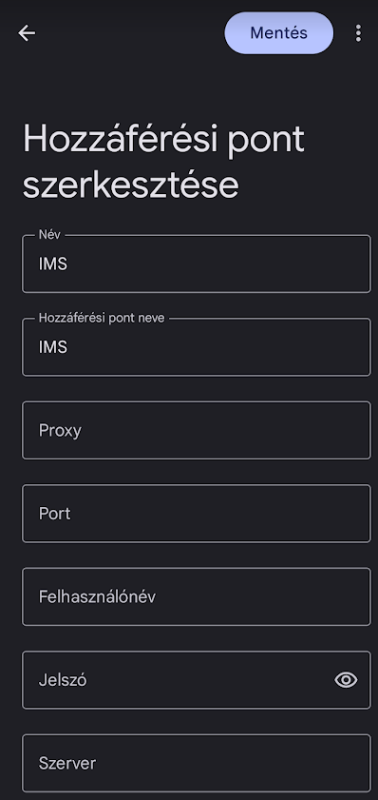Focus the Név input field
Viewport: 378px width, 800px height.
click(196, 264)
